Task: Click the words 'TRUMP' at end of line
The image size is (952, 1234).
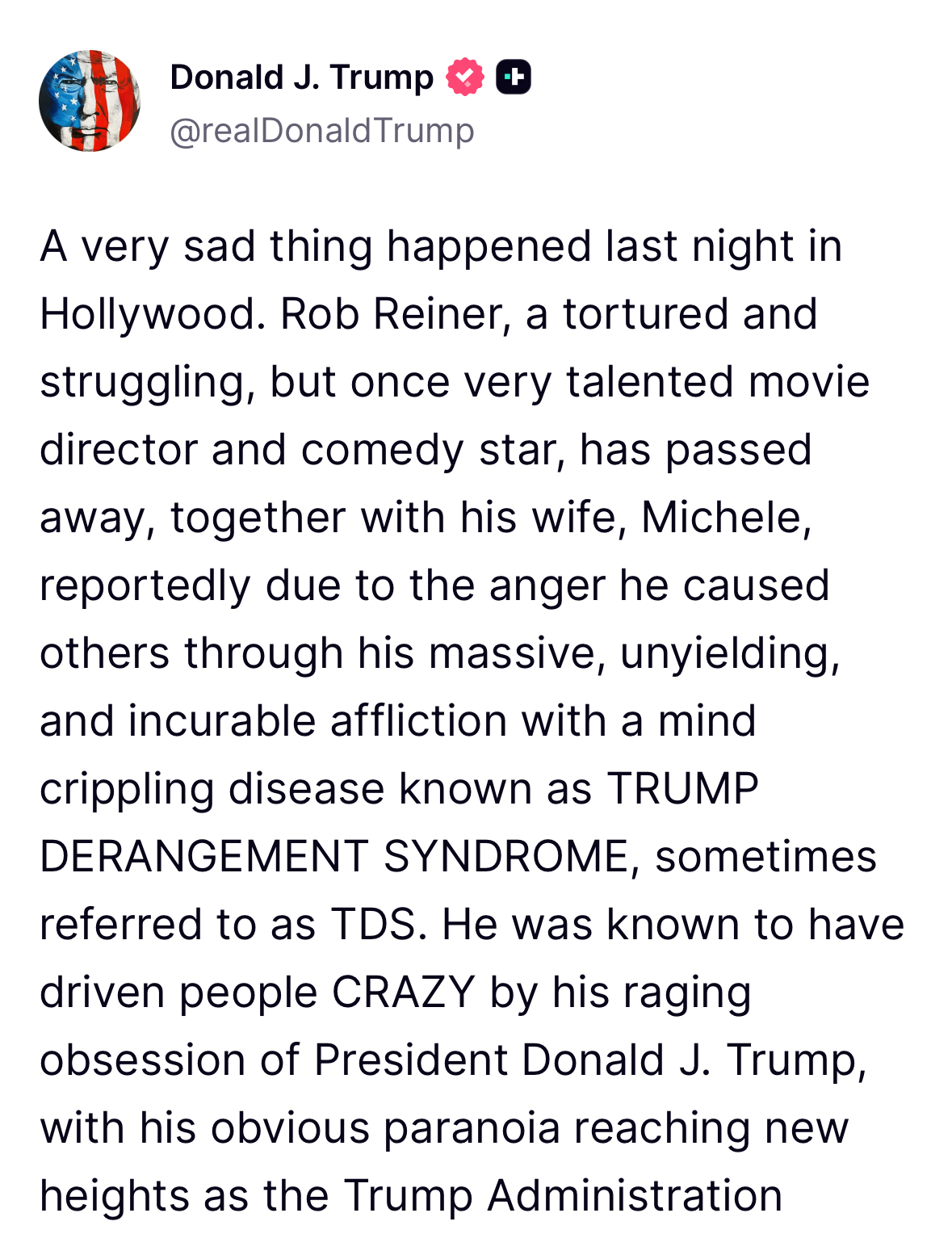Action: tap(682, 789)
